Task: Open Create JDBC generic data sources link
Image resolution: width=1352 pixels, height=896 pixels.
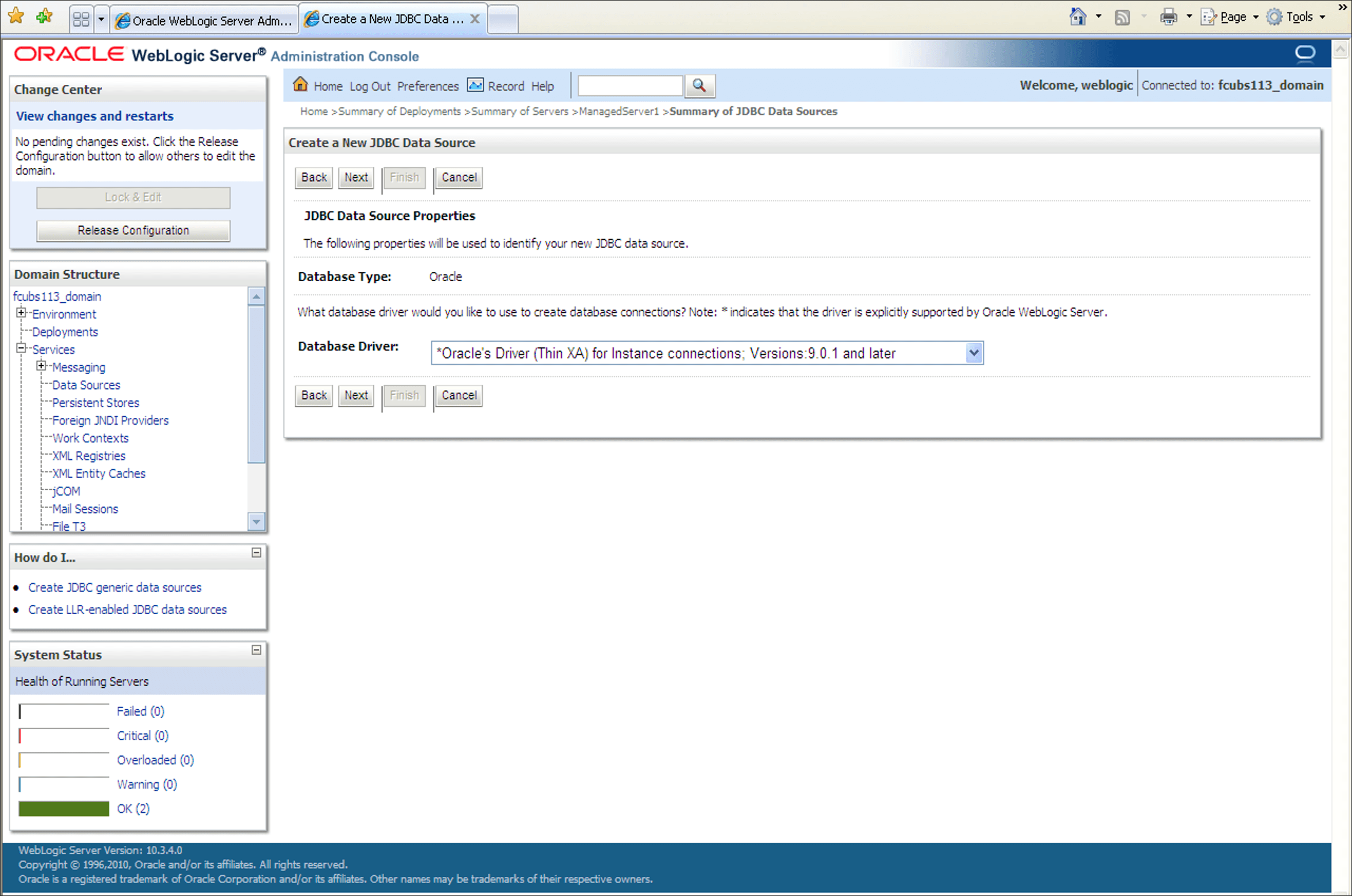Action: 115,587
